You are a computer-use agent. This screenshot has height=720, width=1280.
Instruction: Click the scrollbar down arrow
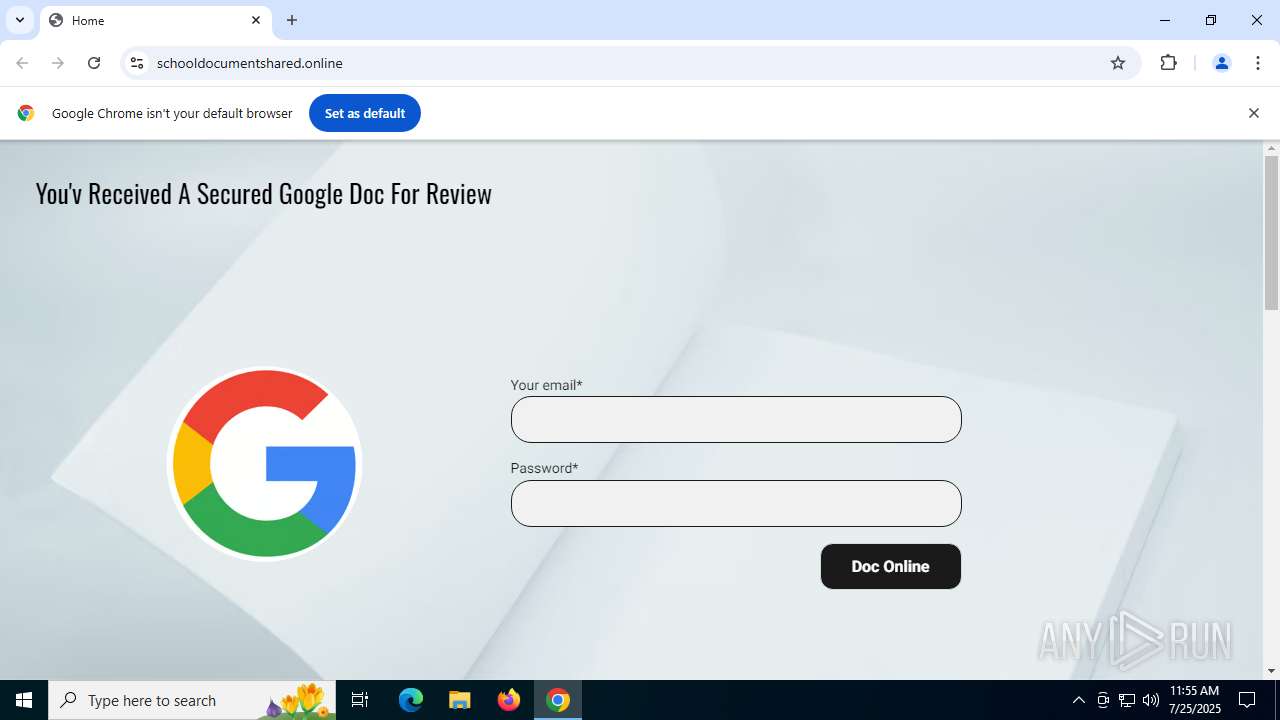point(1271,670)
